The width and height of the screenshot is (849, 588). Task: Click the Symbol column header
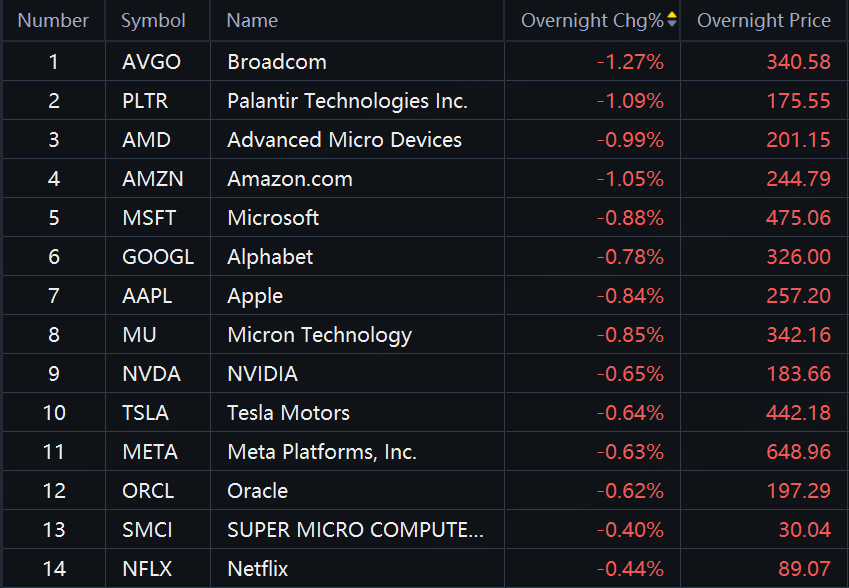pos(153,20)
